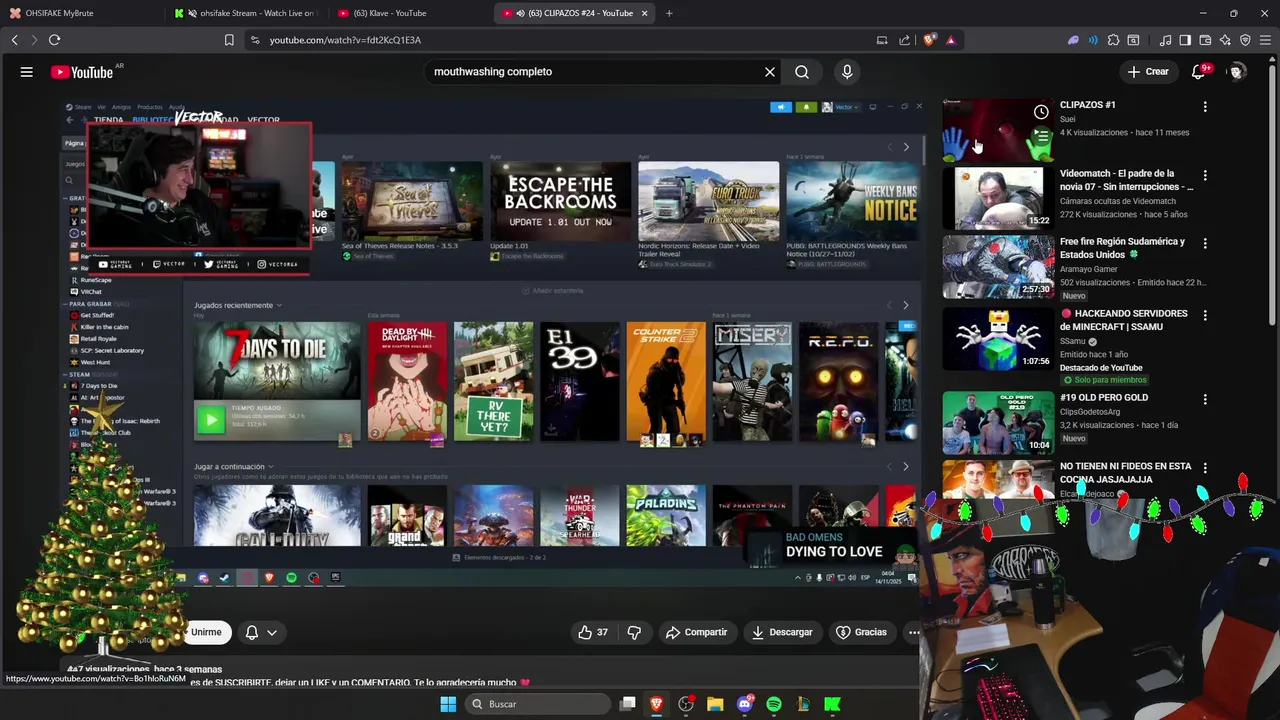Screen dimensions: 1280x720
Task: Open #19 OLD PERO GOLD title link
Action: click(x=1104, y=398)
